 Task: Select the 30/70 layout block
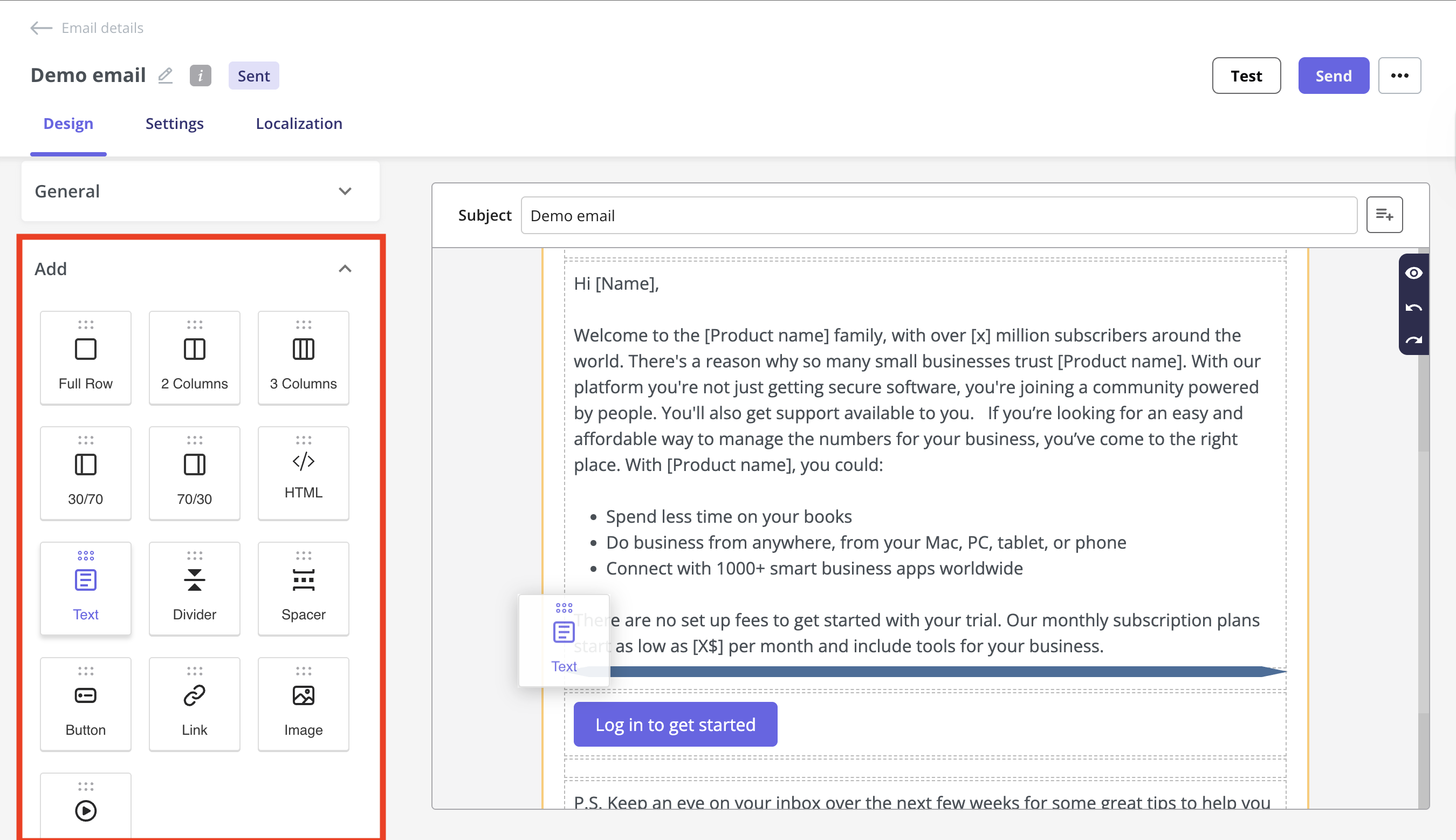85,473
